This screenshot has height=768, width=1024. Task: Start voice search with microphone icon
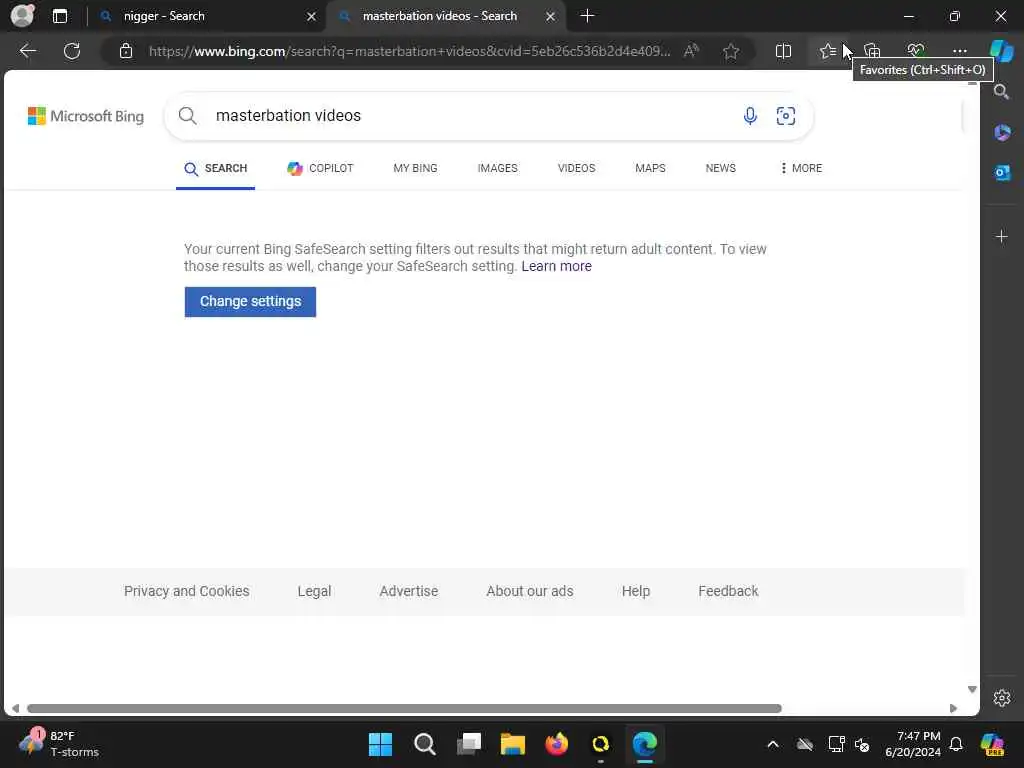(x=750, y=116)
